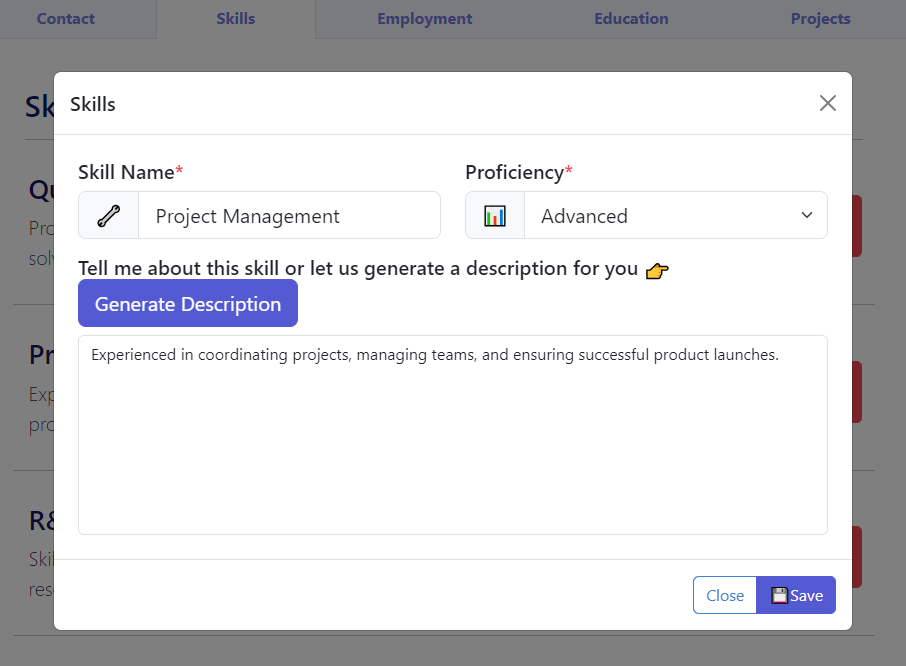Close the Skills modal via the X icon
This screenshot has height=666, width=906.
pos(827,102)
